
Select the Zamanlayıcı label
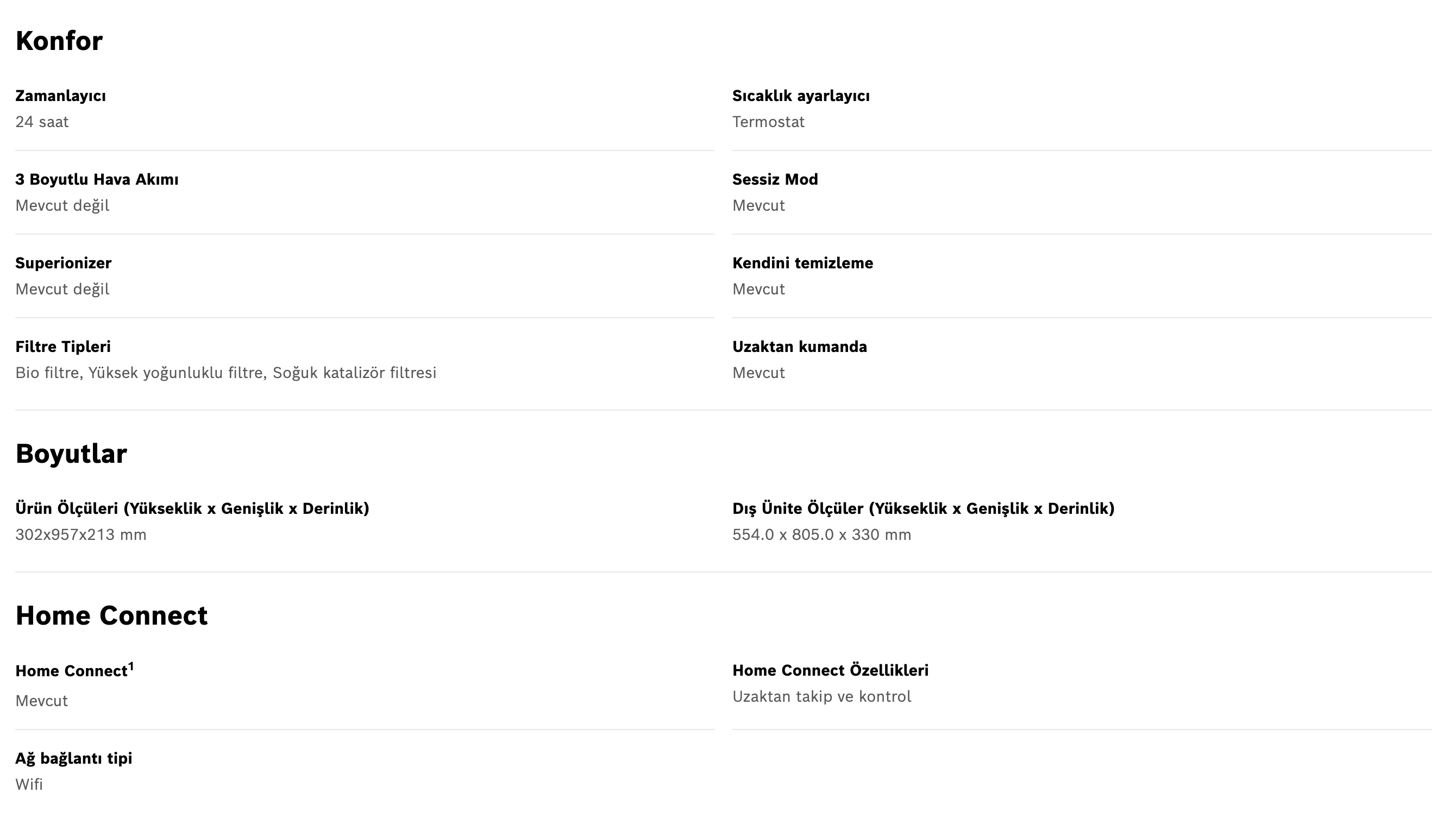coord(60,96)
